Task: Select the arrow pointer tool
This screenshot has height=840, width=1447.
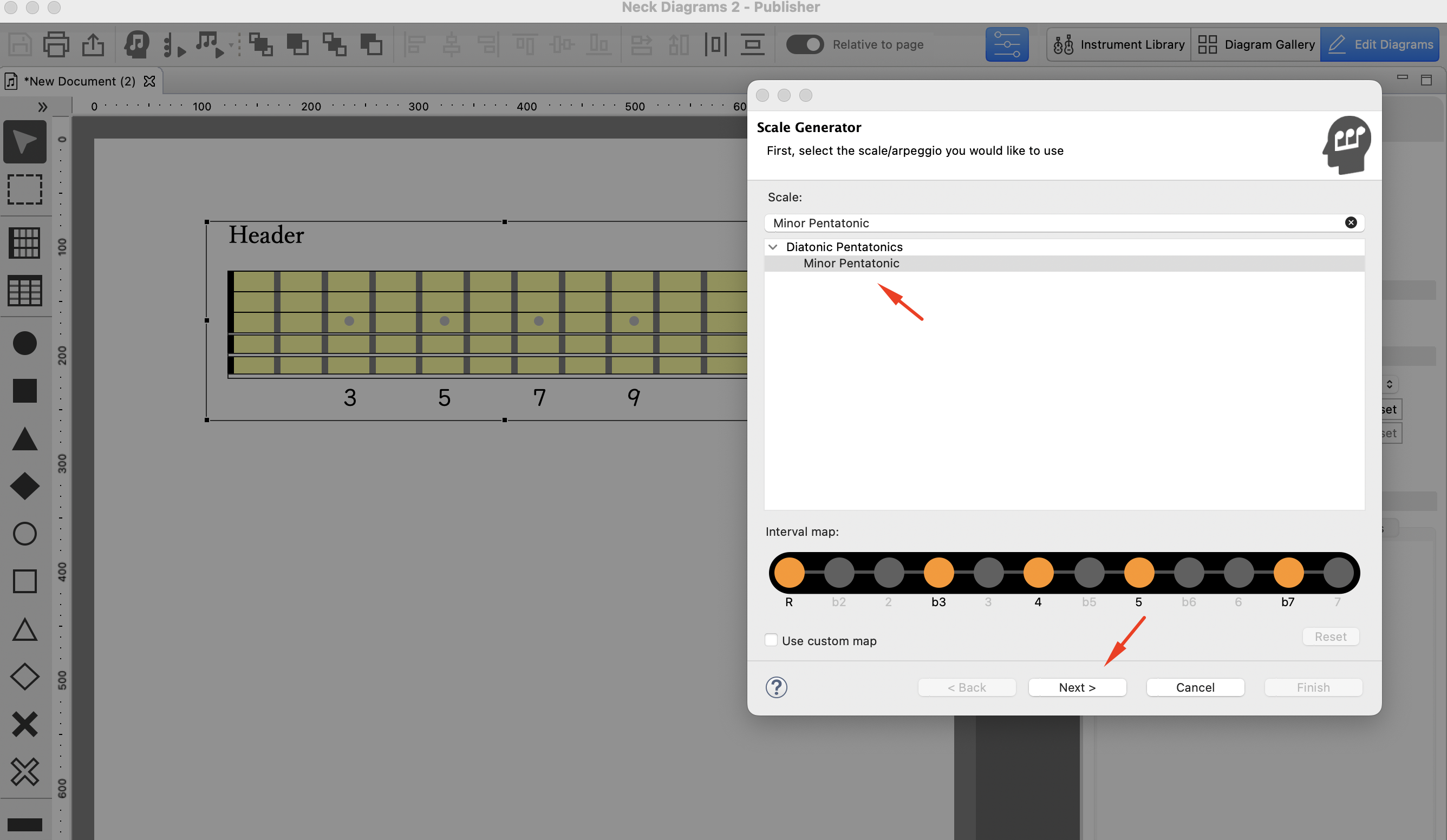Action: (x=25, y=141)
